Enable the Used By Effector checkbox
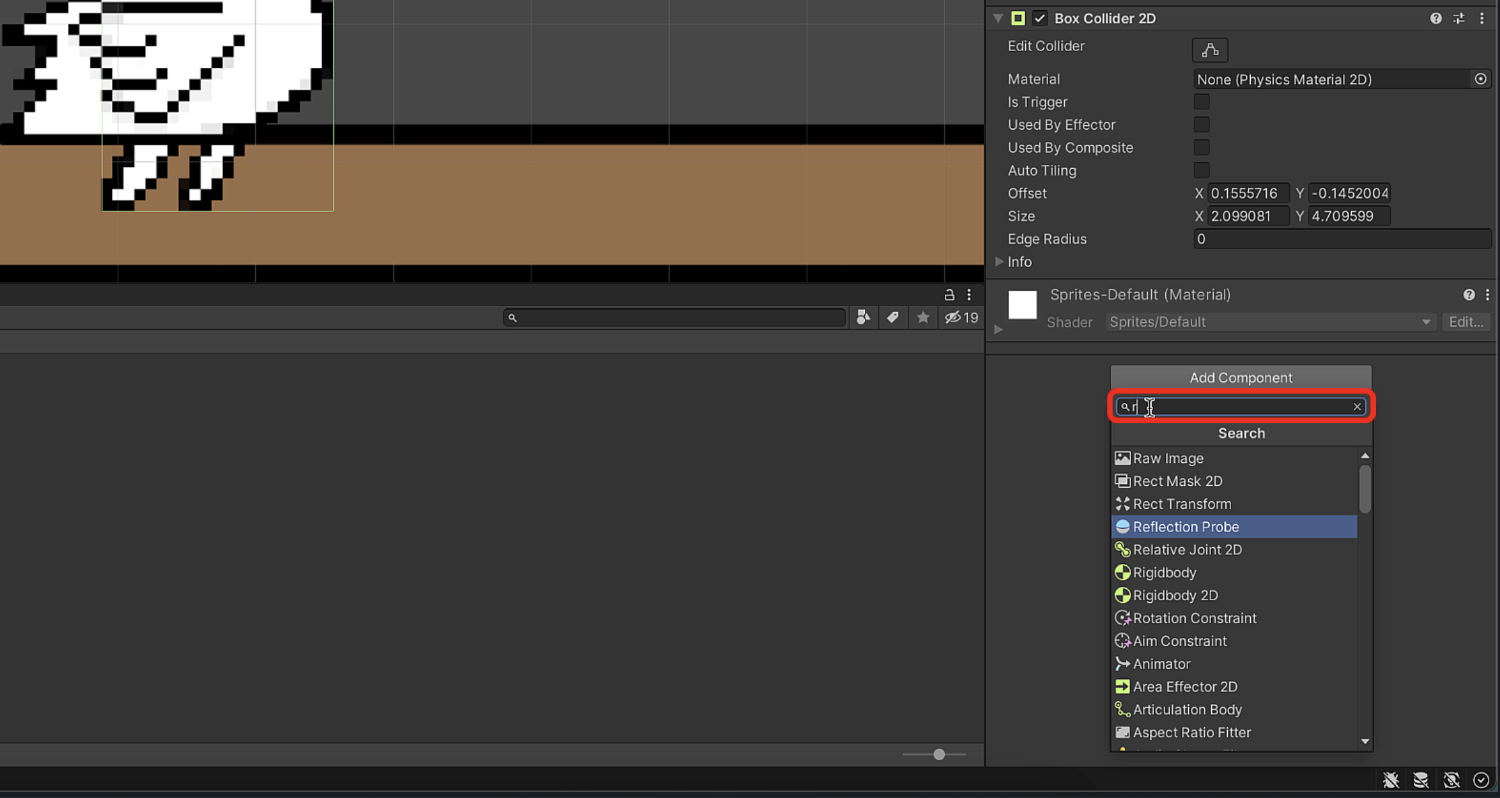This screenshot has height=798, width=1500. [1202, 125]
